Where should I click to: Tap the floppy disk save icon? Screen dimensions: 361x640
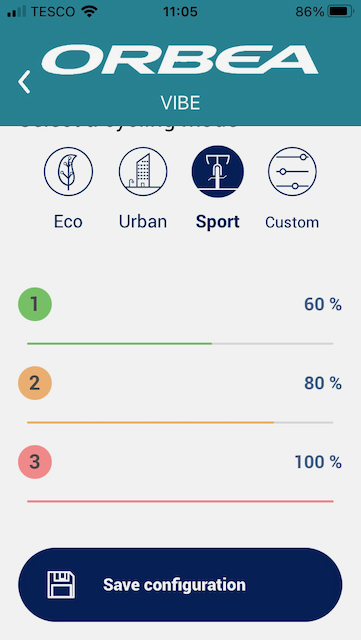(61, 585)
